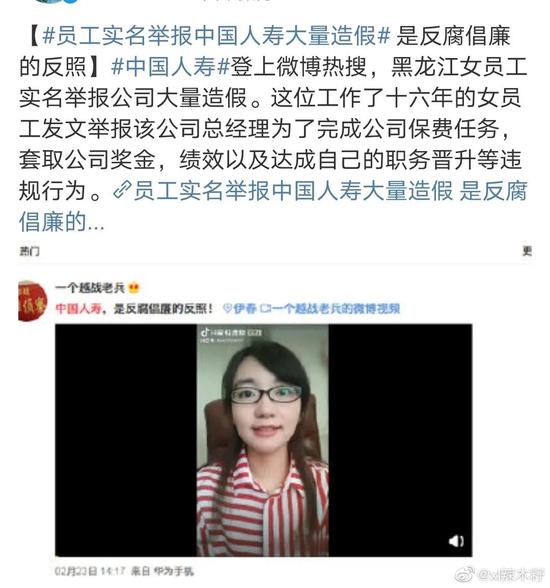Play the video of woman in striped shirt
Viewport: 550px width, 588px height.
click(263, 440)
